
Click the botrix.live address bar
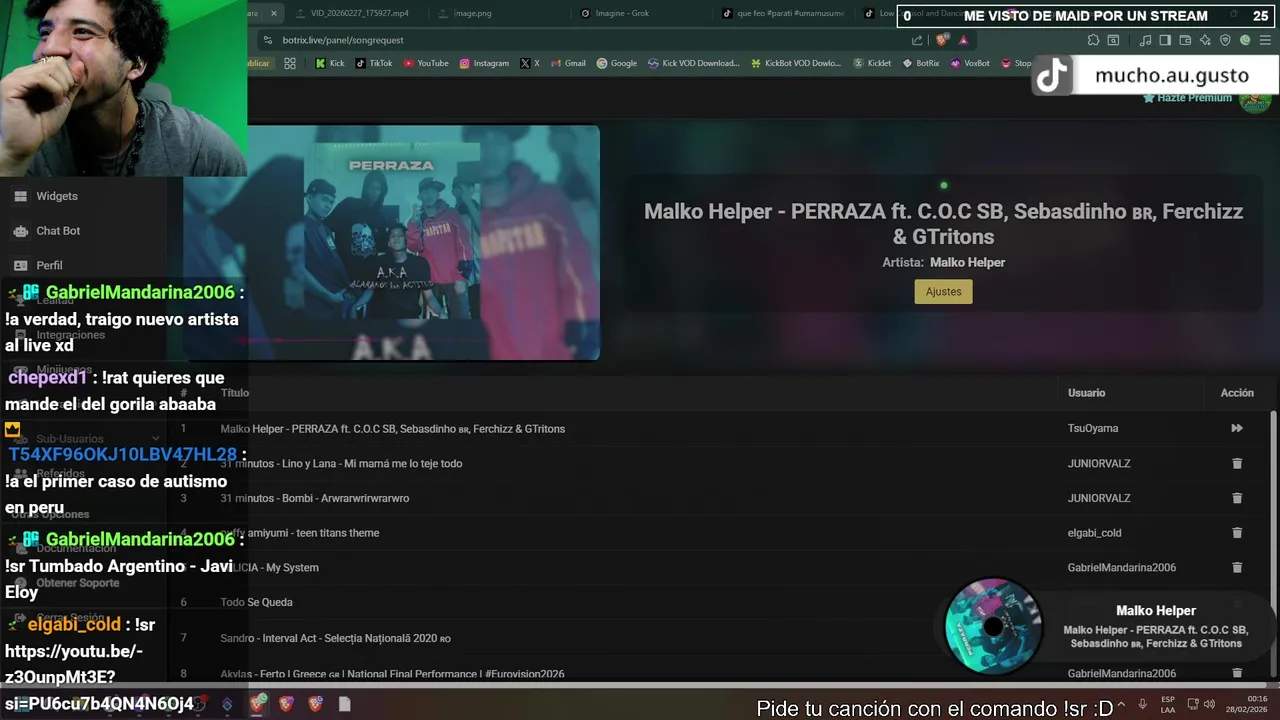point(590,40)
